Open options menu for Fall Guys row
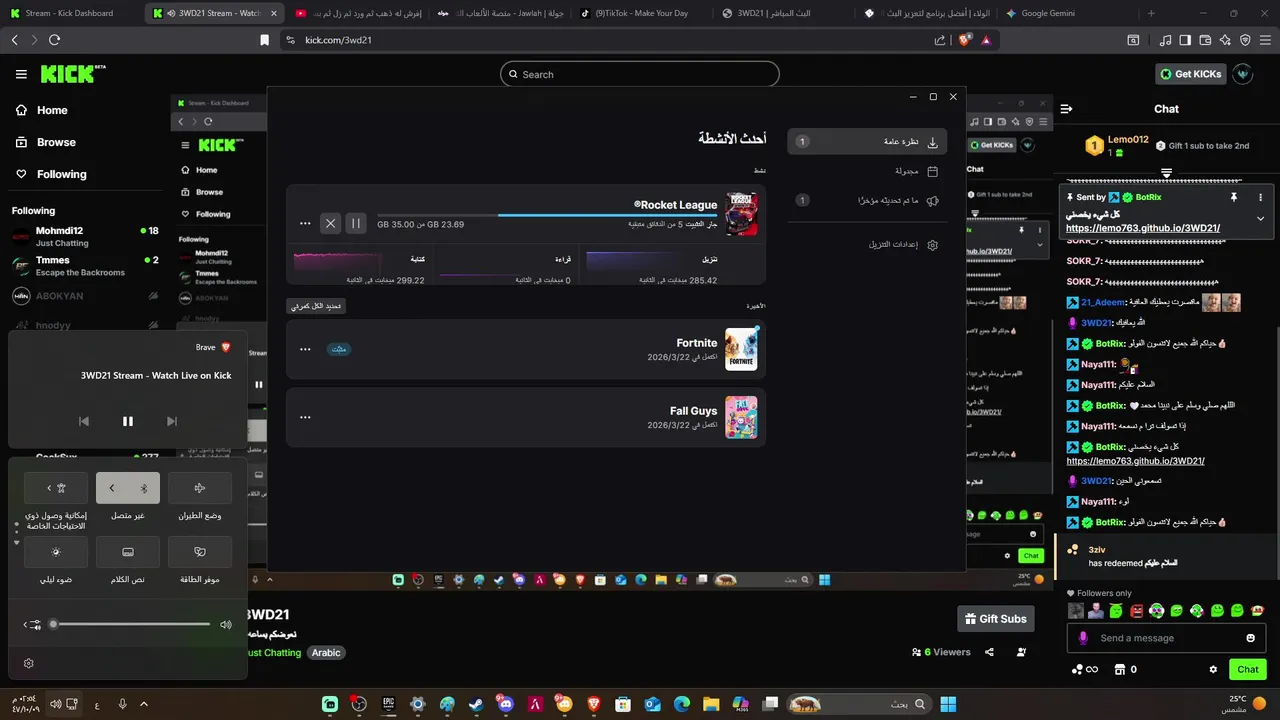The image size is (1280, 720). [x=305, y=417]
